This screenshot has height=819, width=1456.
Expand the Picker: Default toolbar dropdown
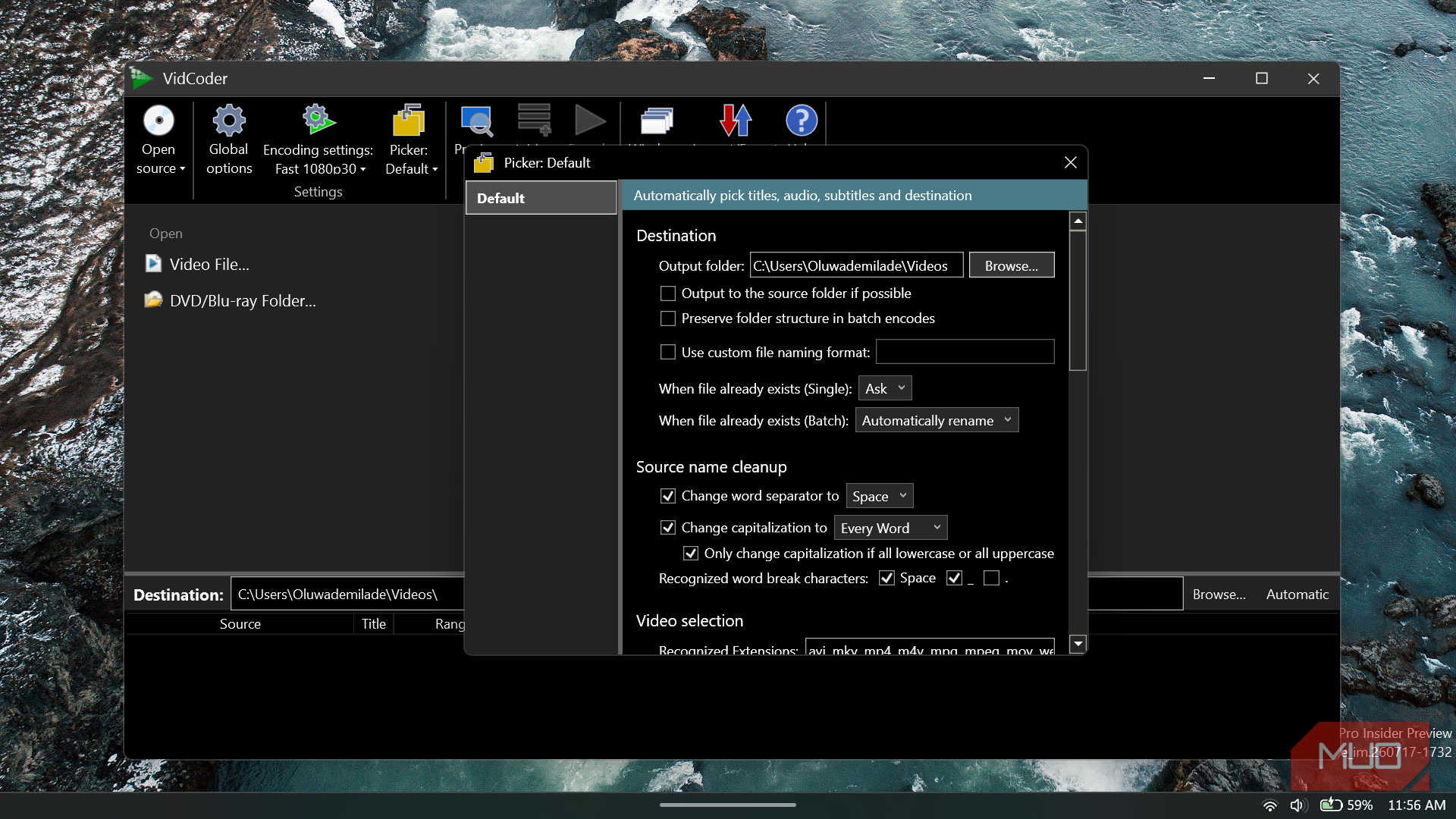[435, 169]
